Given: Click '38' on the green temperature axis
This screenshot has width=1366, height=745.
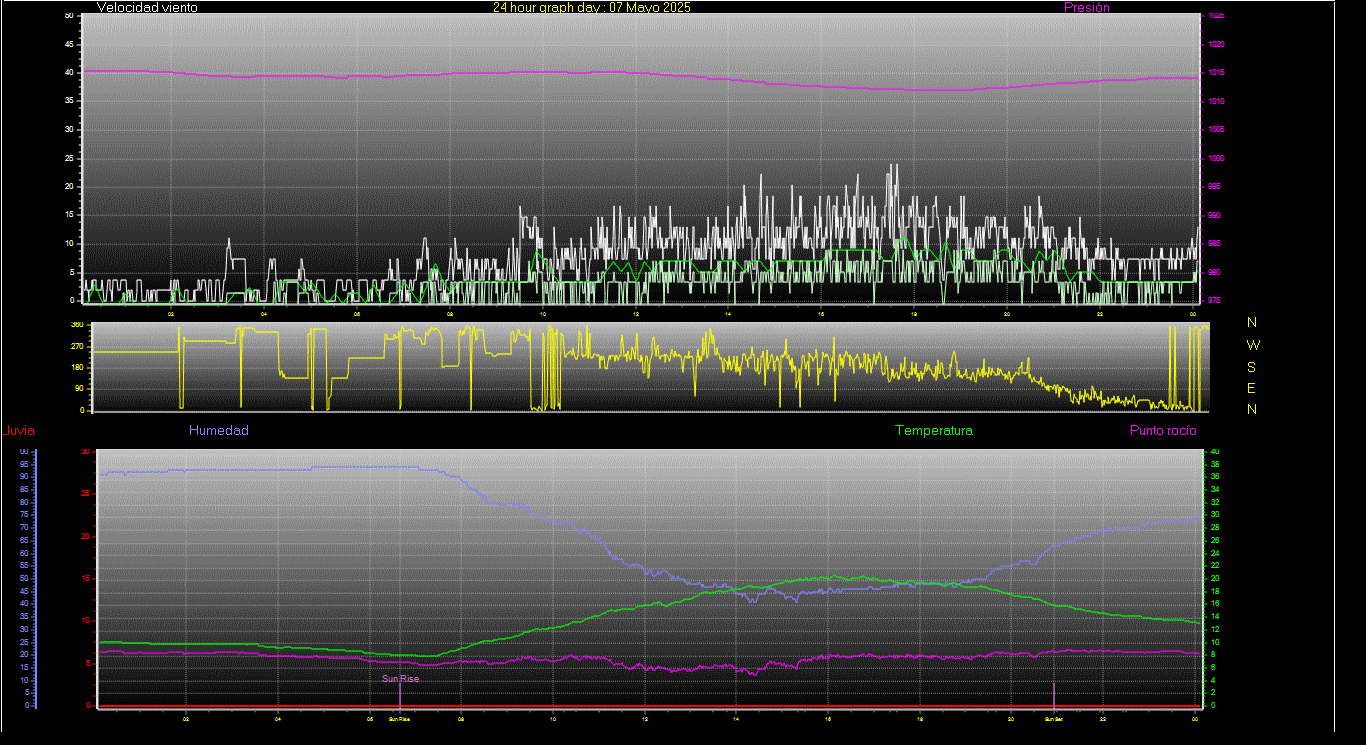Looking at the screenshot, I should tap(1215, 464).
